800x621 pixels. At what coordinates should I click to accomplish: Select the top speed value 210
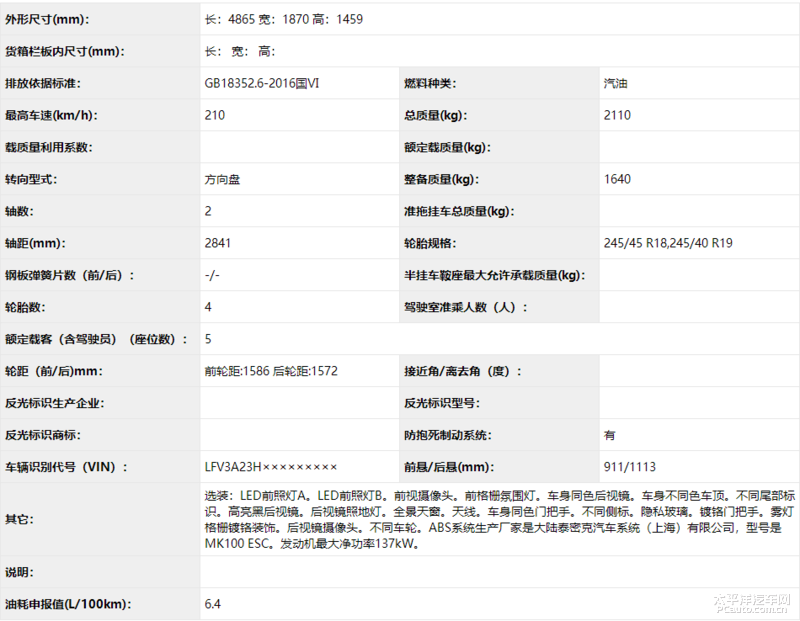pyautogui.click(x=215, y=115)
